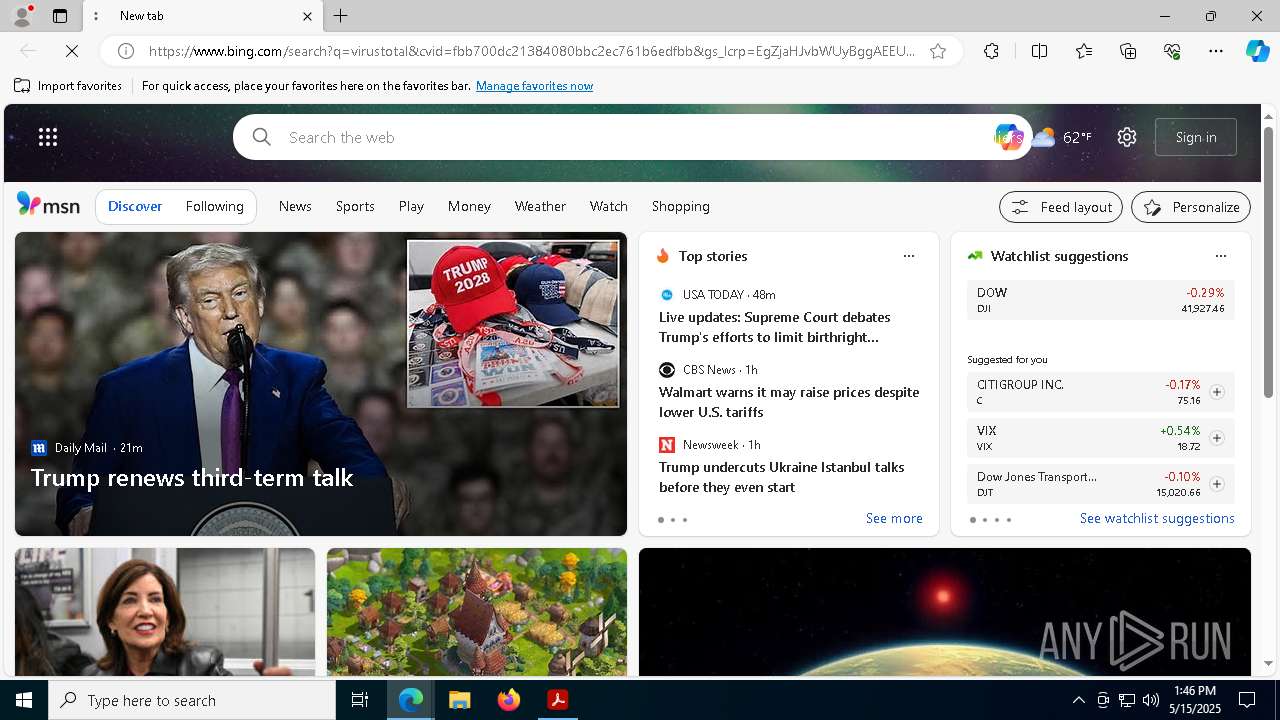This screenshot has width=1280, height=720.
Task: Open Windows Start menu
Action: (24, 700)
